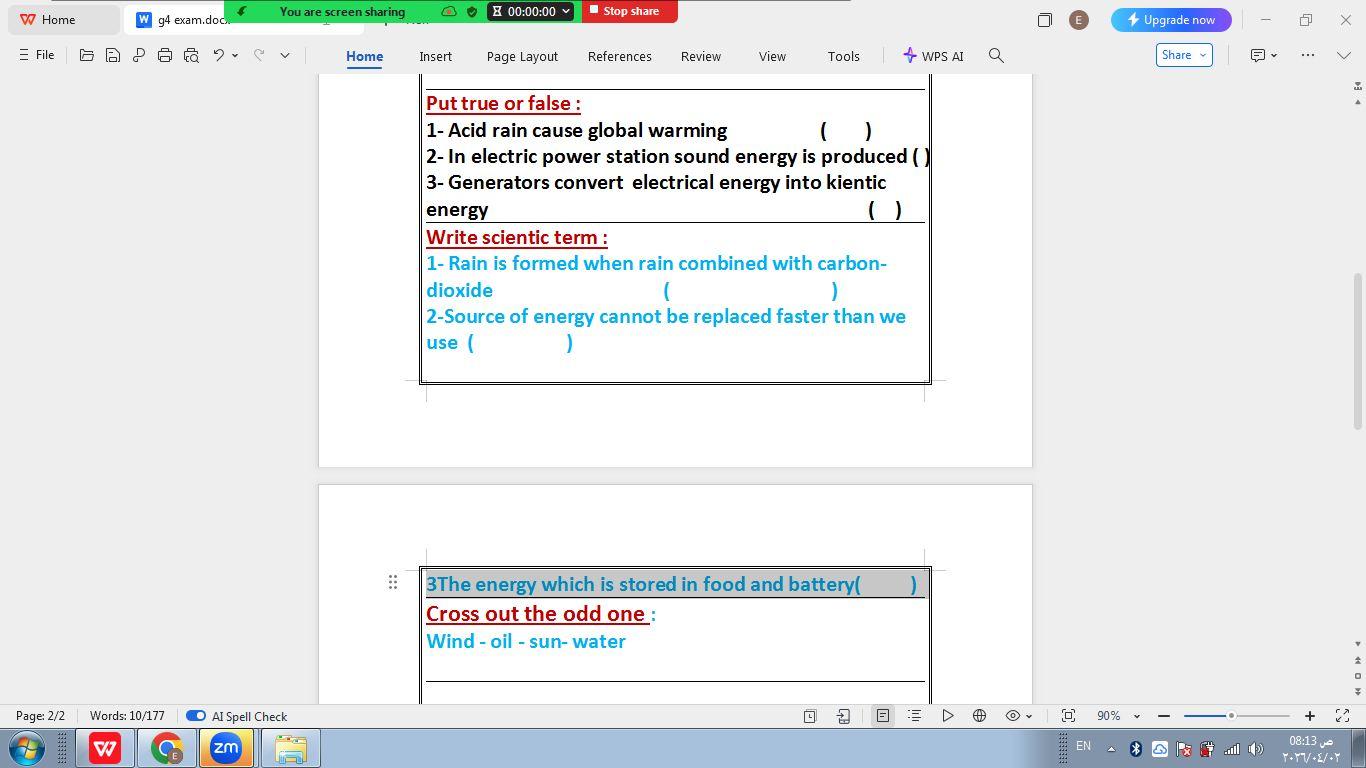The width and height of the screenshot is (1366, 768).
Task: Switch to the Home ribbon tab
Action: [364, 56]
